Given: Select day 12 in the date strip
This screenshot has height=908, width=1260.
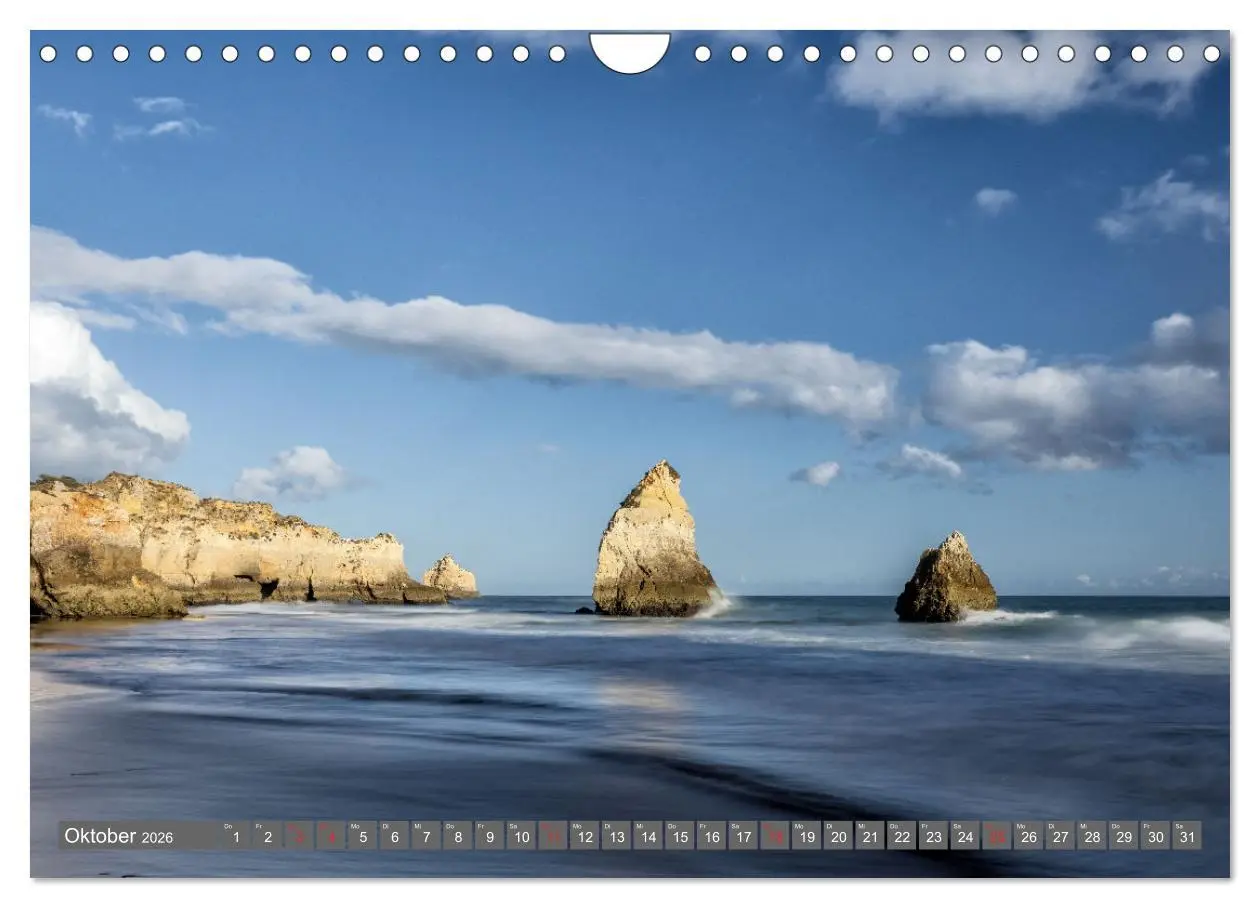Looking at the screenshot, I should (584, 836).
